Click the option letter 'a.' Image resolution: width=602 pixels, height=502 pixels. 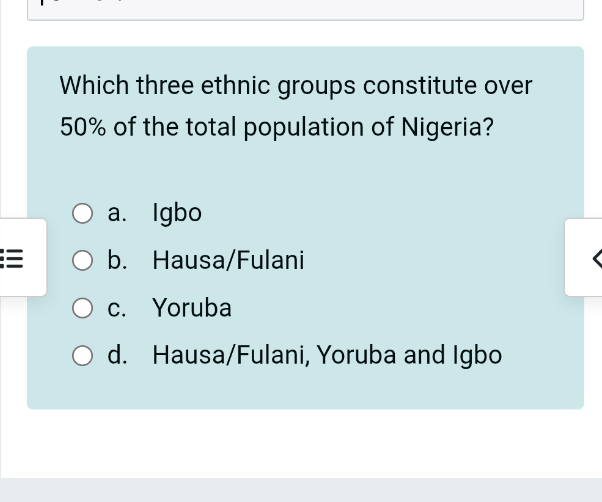118,213
